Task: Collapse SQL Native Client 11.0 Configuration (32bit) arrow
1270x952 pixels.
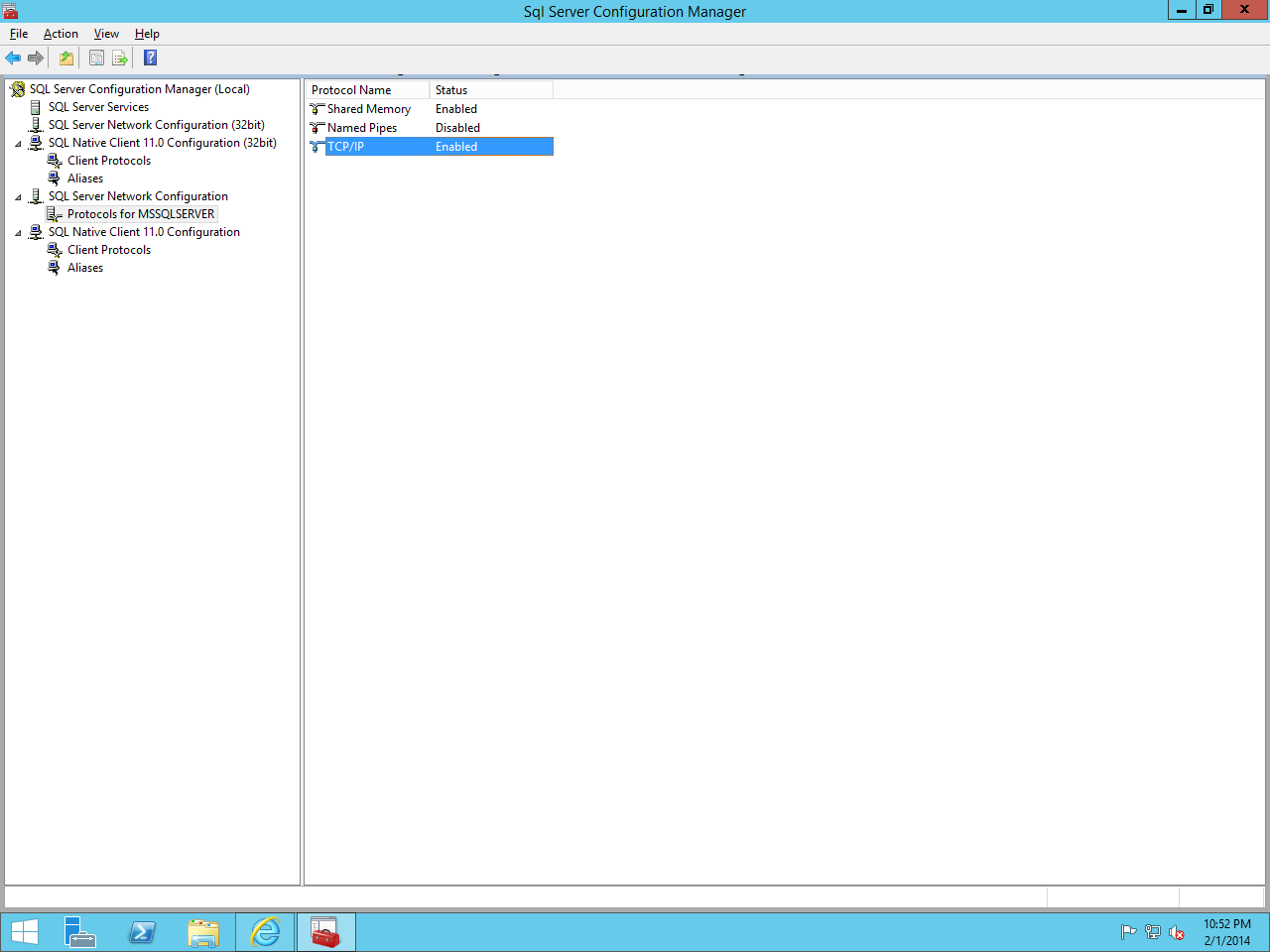Action: 18,144
